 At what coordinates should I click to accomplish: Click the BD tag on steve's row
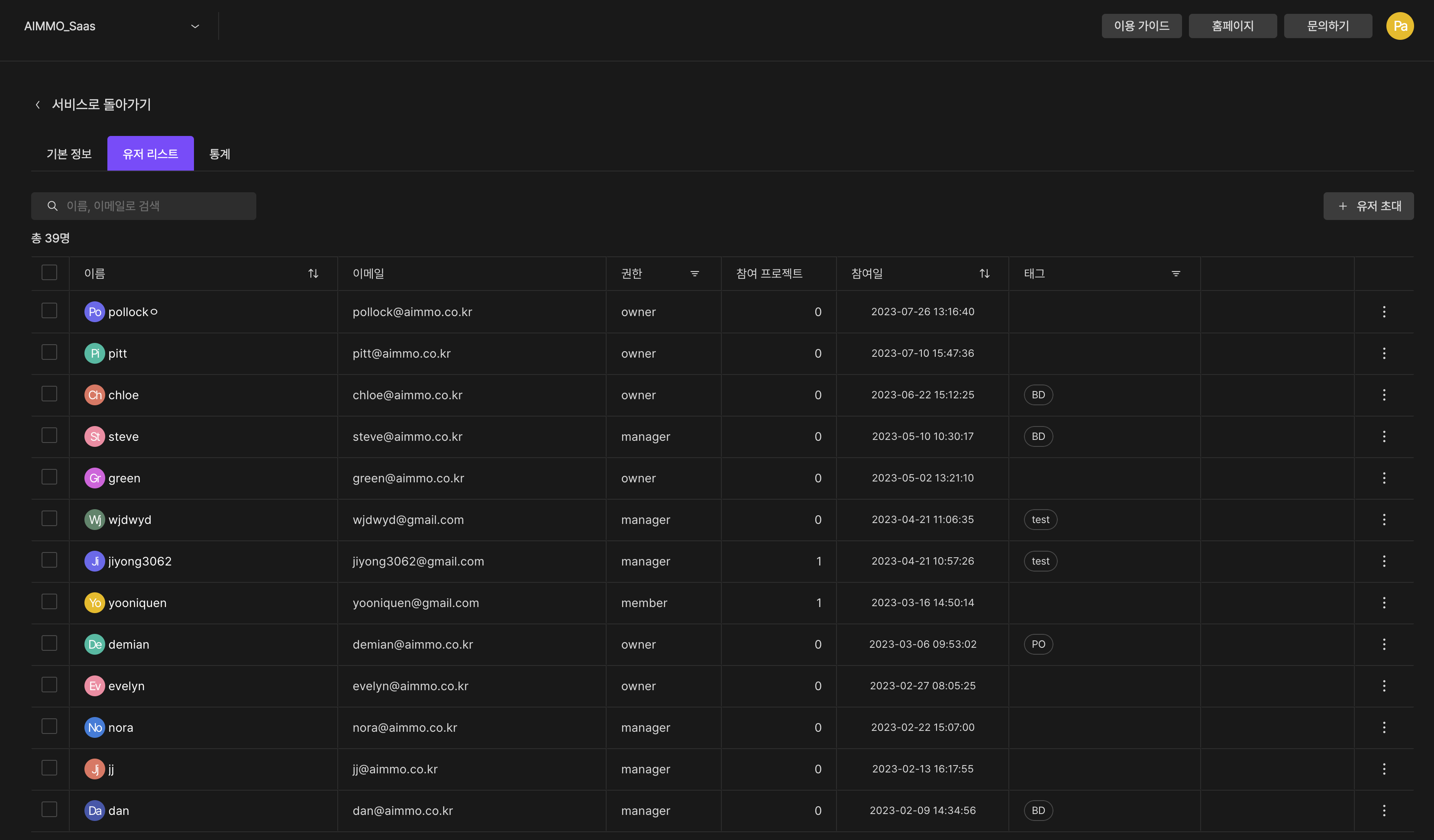click(x=1038, y=436)
